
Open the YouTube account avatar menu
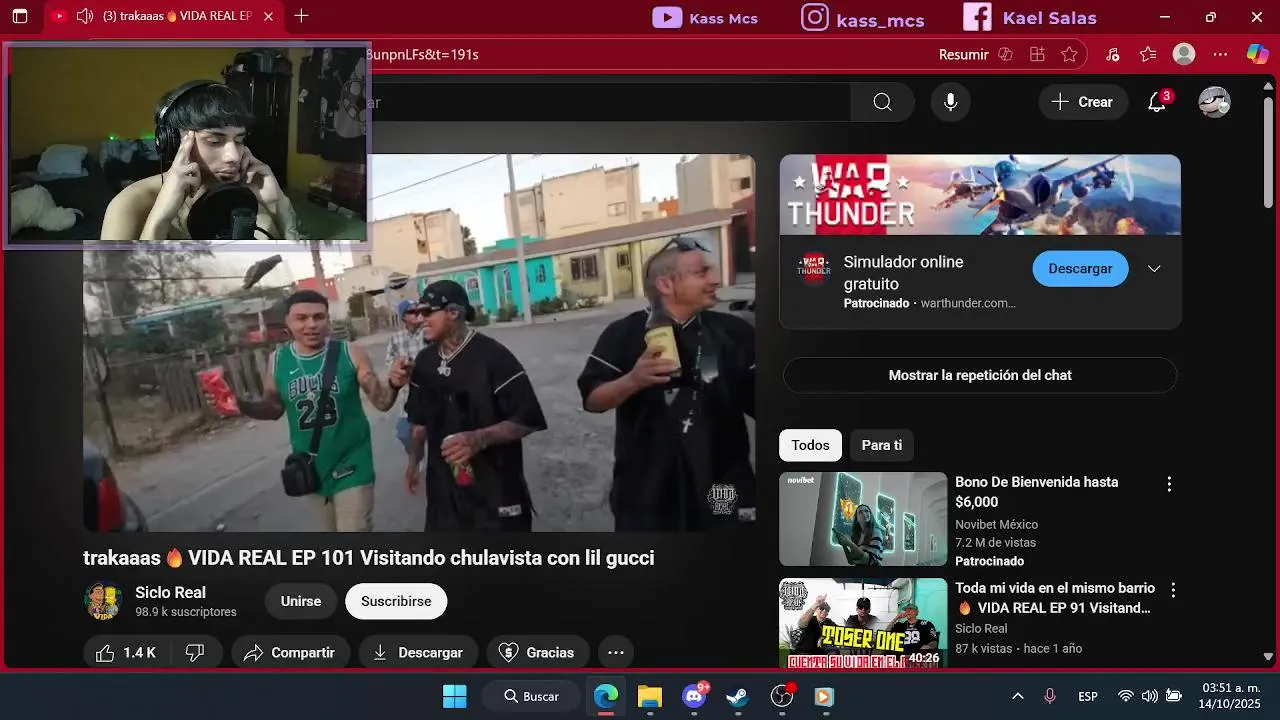pyautogui.click(x=1214, y=102)
